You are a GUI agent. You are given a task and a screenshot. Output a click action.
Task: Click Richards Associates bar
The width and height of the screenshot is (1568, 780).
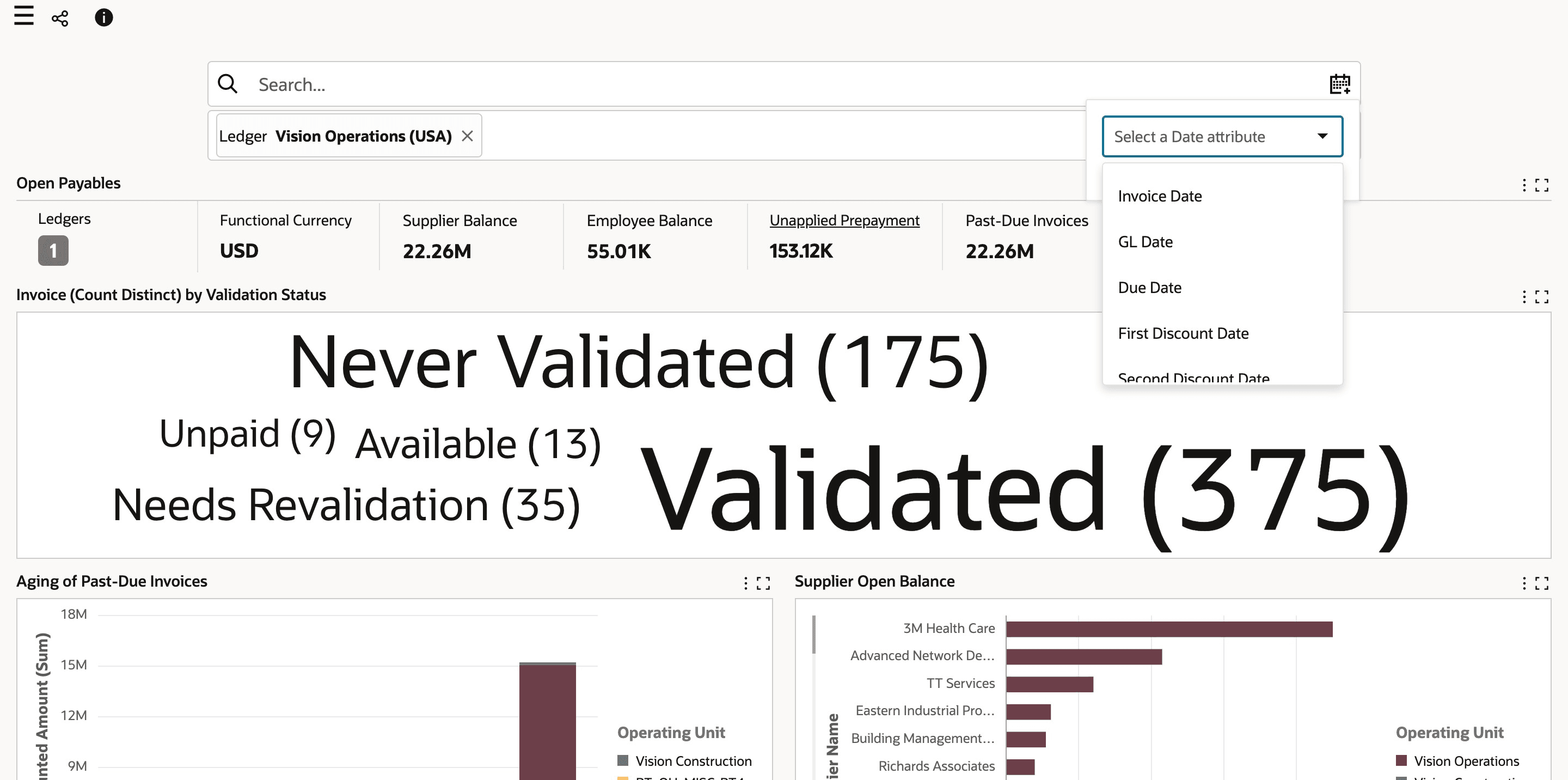click(1021, 766)
